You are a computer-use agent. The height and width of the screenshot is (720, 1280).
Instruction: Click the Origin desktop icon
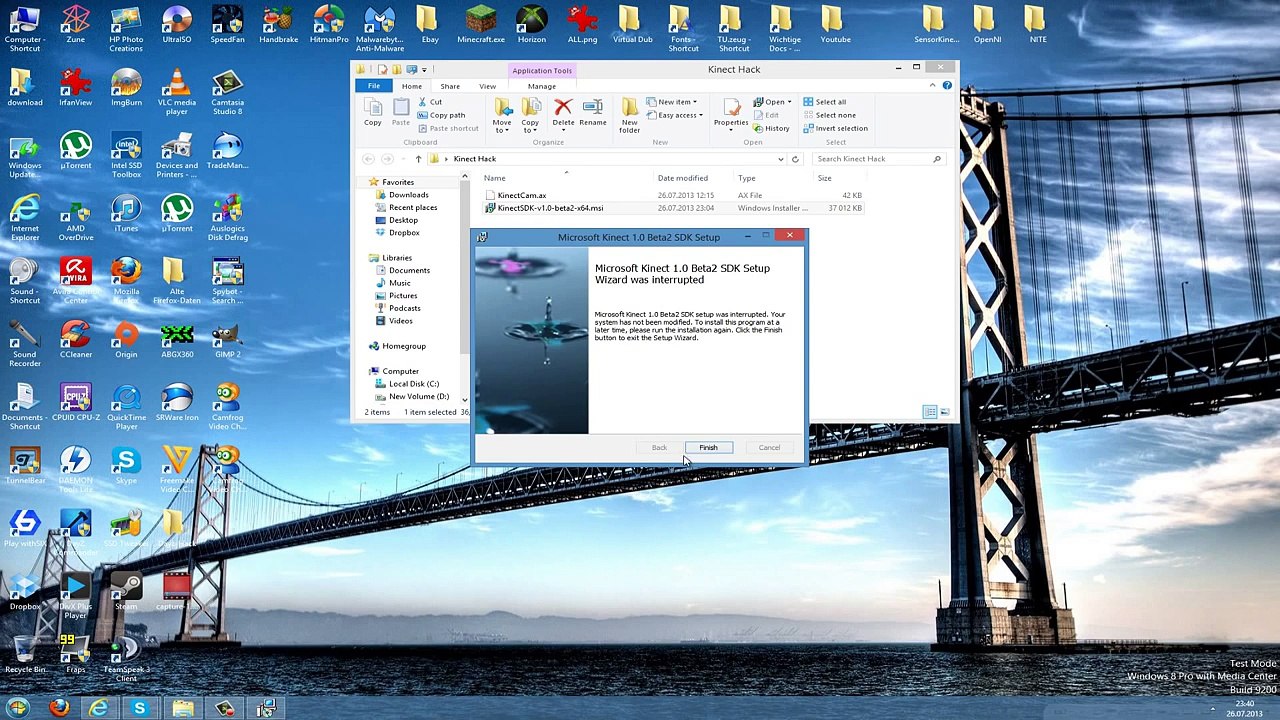[x=126, y=340]
